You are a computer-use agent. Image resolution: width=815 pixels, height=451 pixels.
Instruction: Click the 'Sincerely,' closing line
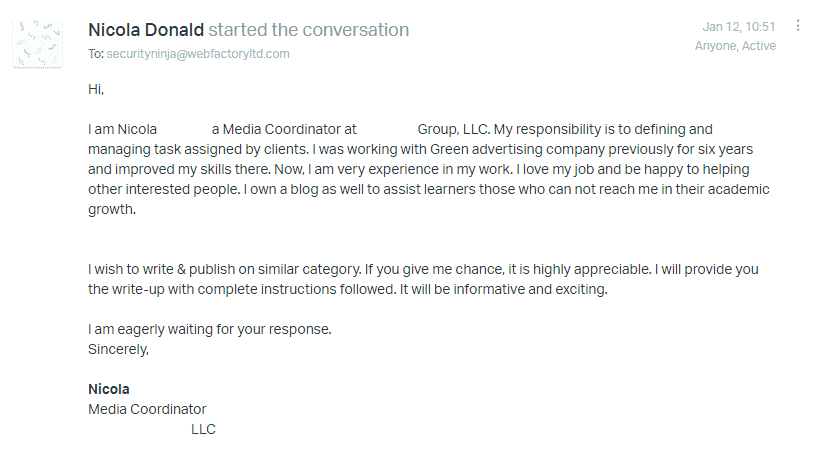coord(119,350)
